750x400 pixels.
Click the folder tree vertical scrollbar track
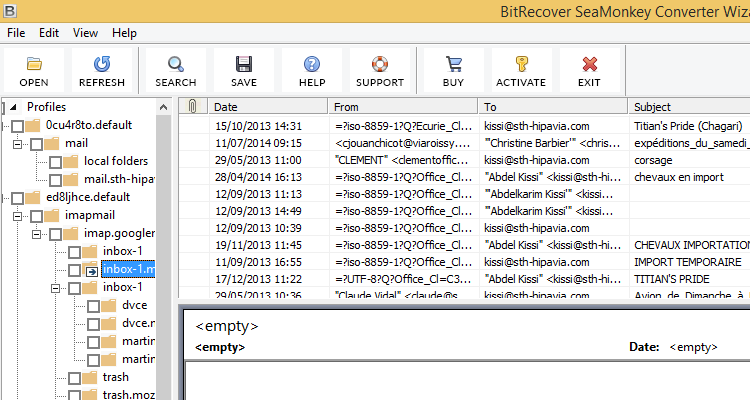pyautogui.click(x=164, y=258)
